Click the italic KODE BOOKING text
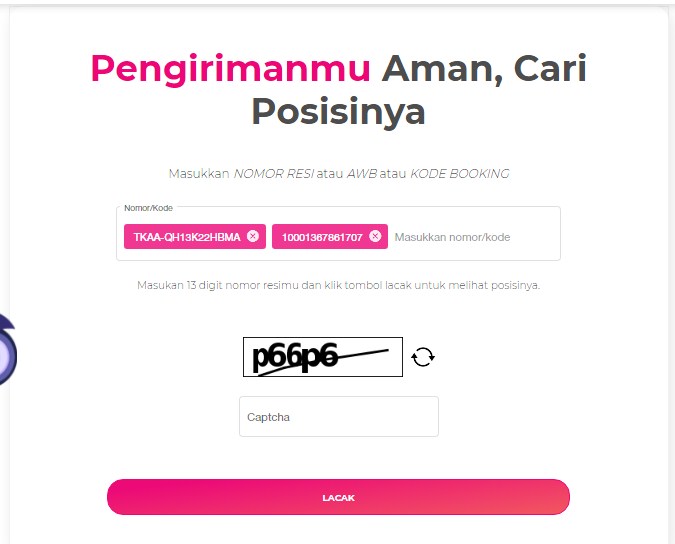The image size is (675, 544). point(459,173)
